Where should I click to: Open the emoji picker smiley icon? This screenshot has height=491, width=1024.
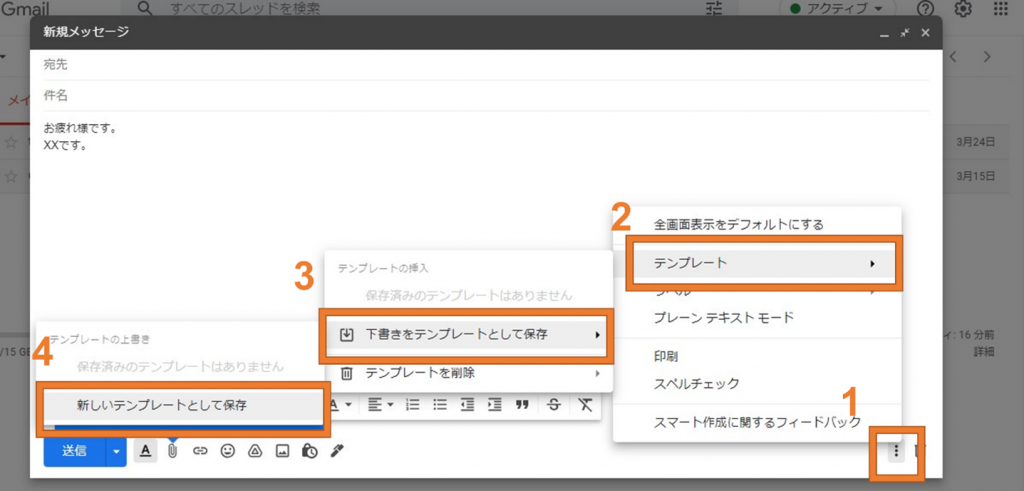pos(227,451)
